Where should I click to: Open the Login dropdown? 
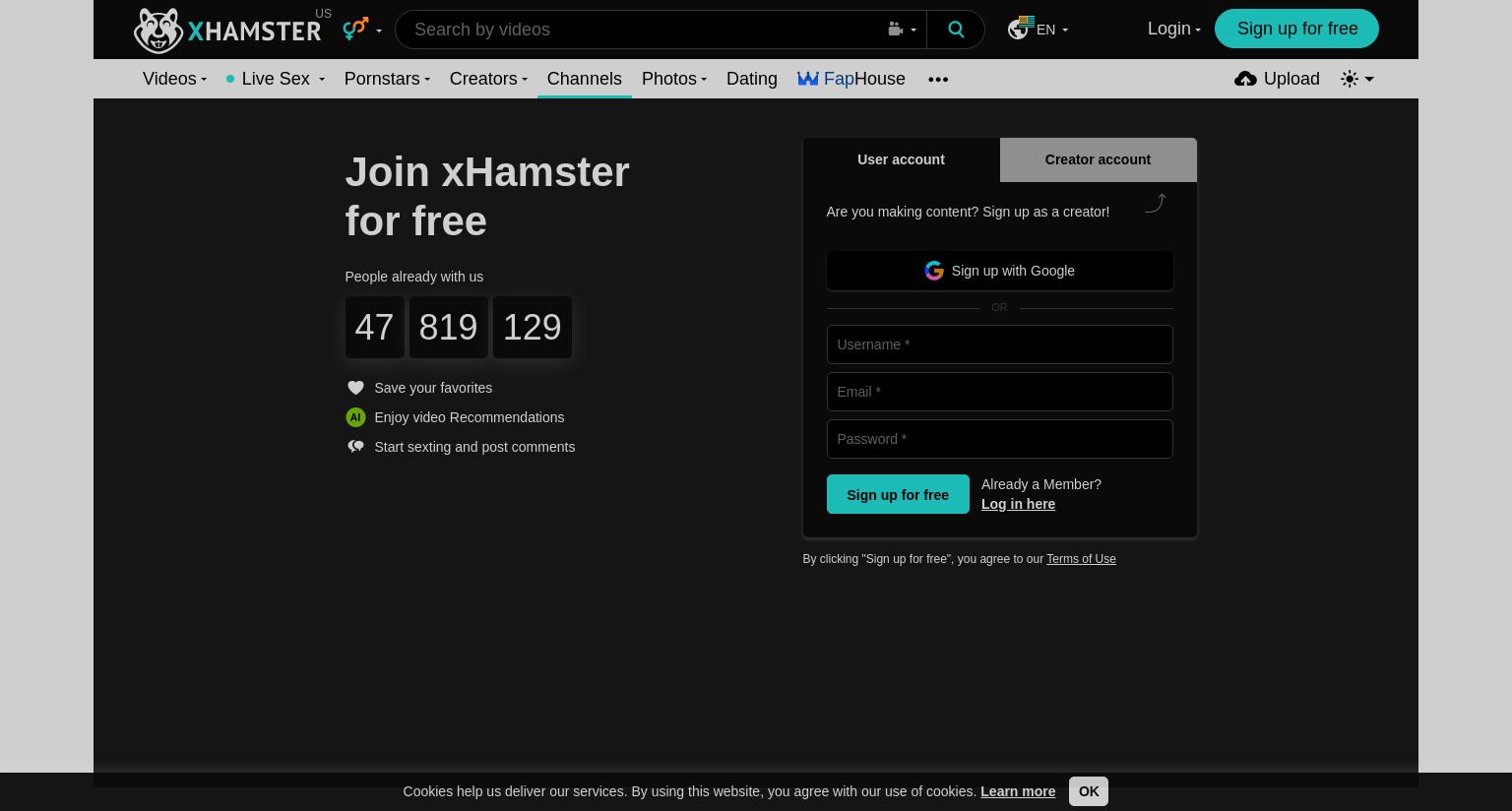click(x=1173, y=29)
